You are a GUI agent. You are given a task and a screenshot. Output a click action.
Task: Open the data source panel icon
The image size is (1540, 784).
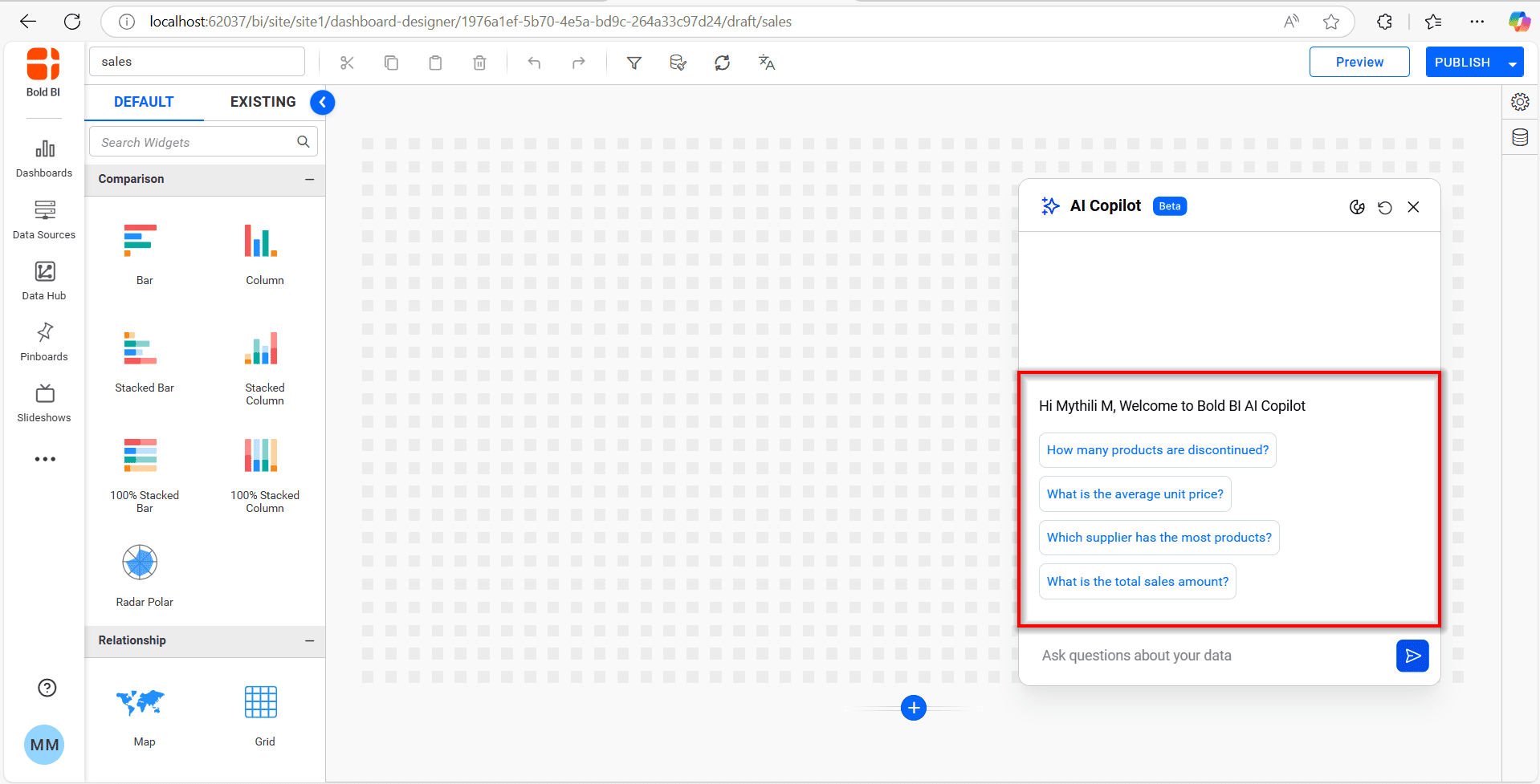1520,137
